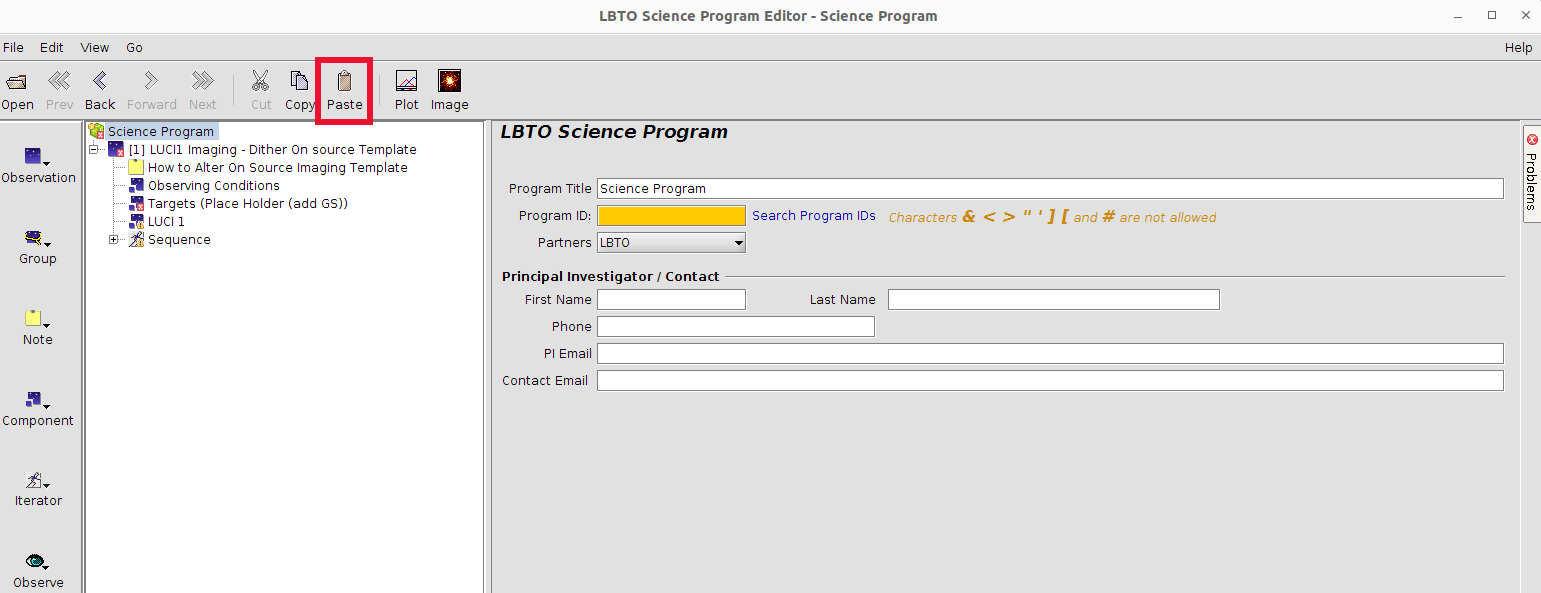Screen dimensions: 1541x593
Task: Select Observing Conditions in the tree
Action: 213,186
